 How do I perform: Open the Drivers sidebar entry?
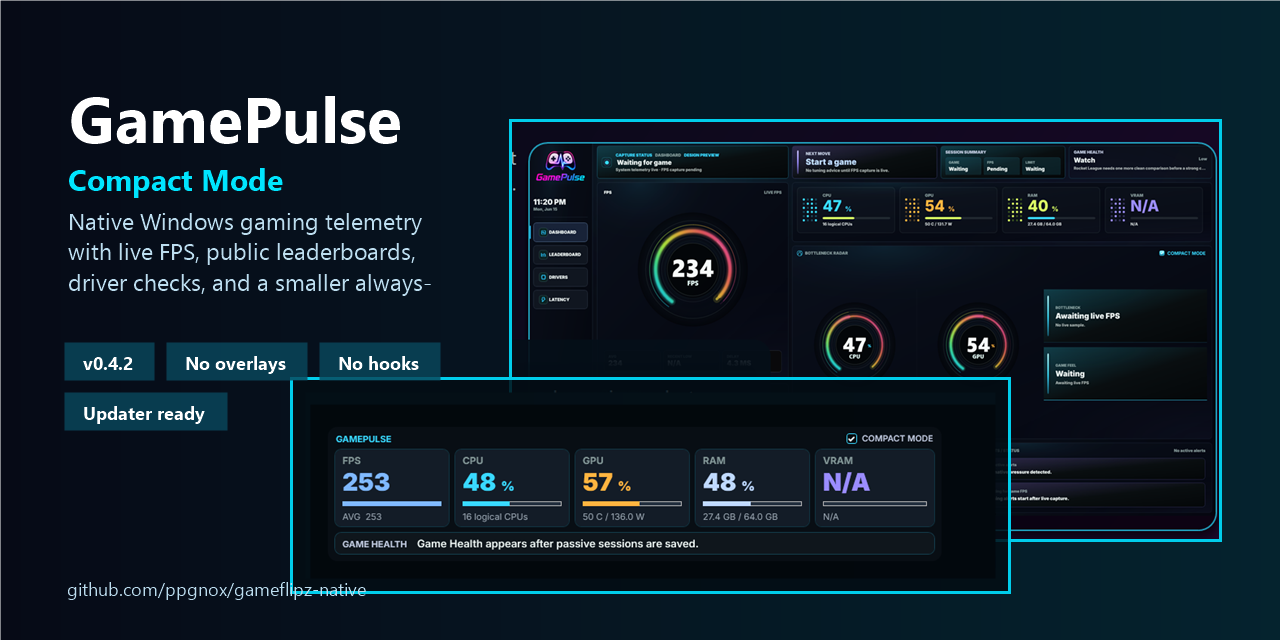[x=561, y=277]
